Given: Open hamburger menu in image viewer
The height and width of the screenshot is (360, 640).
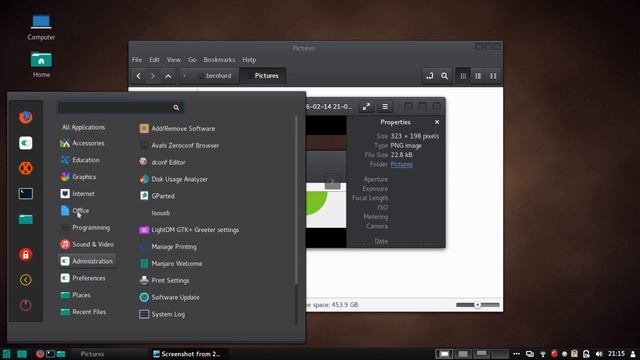Looking at the screenshot, I should [x=385, y=107].
